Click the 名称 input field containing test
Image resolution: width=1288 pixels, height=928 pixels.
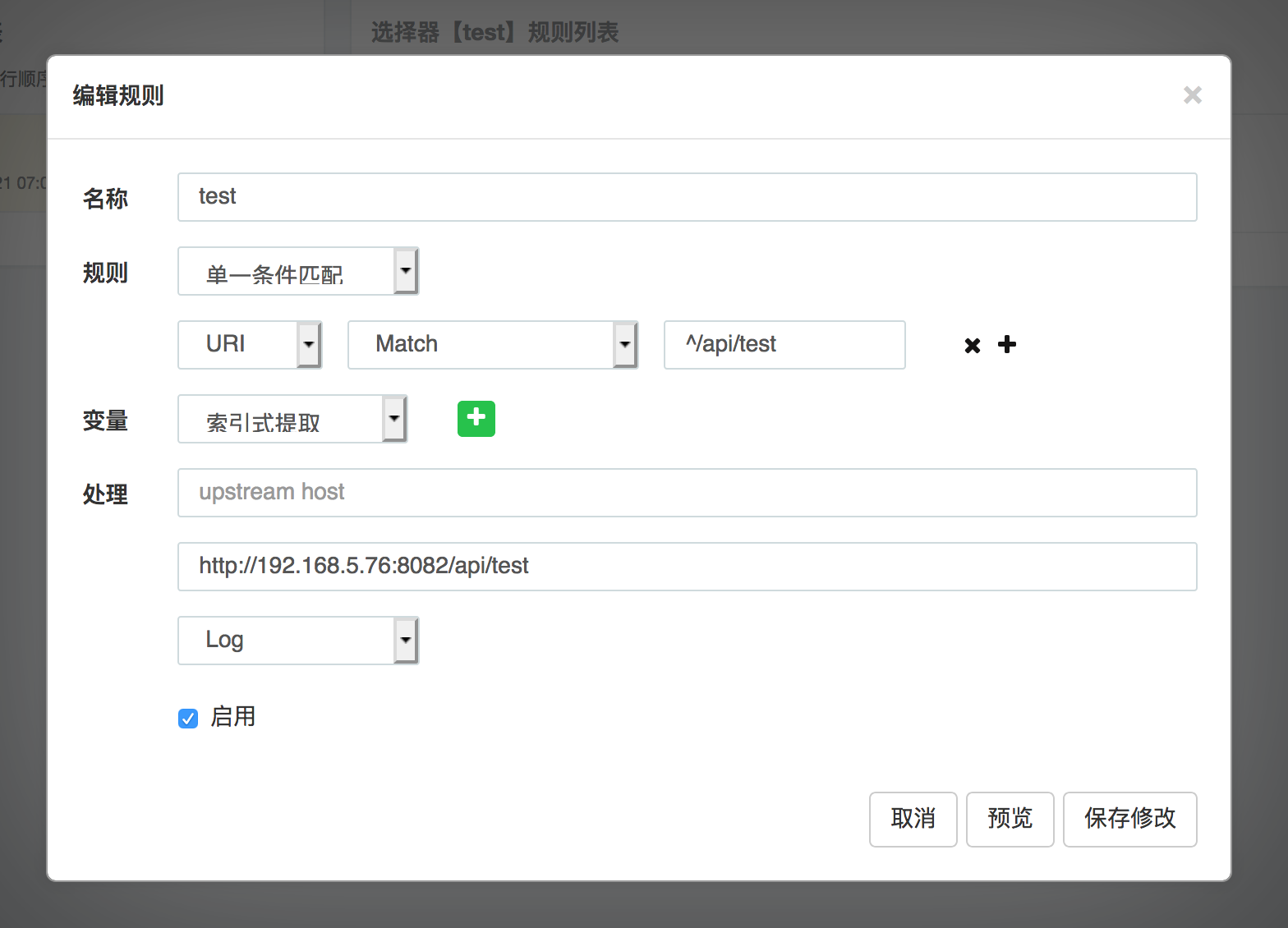(x=687, y=197)
